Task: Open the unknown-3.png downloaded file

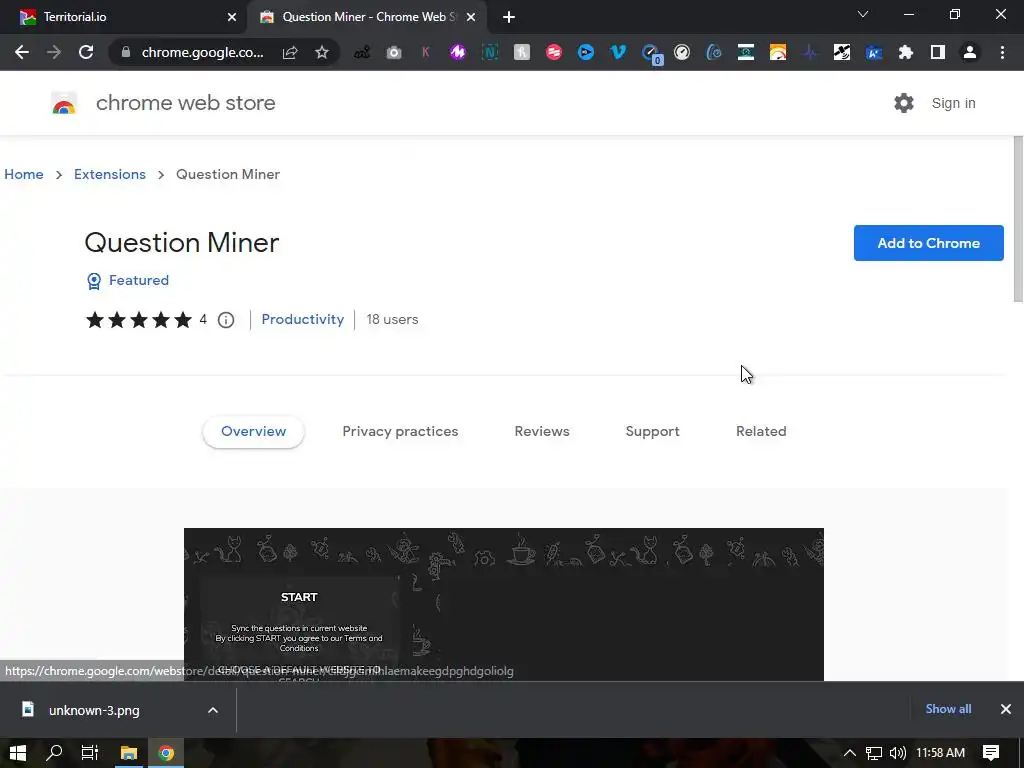Action: (x=94, y=711)
